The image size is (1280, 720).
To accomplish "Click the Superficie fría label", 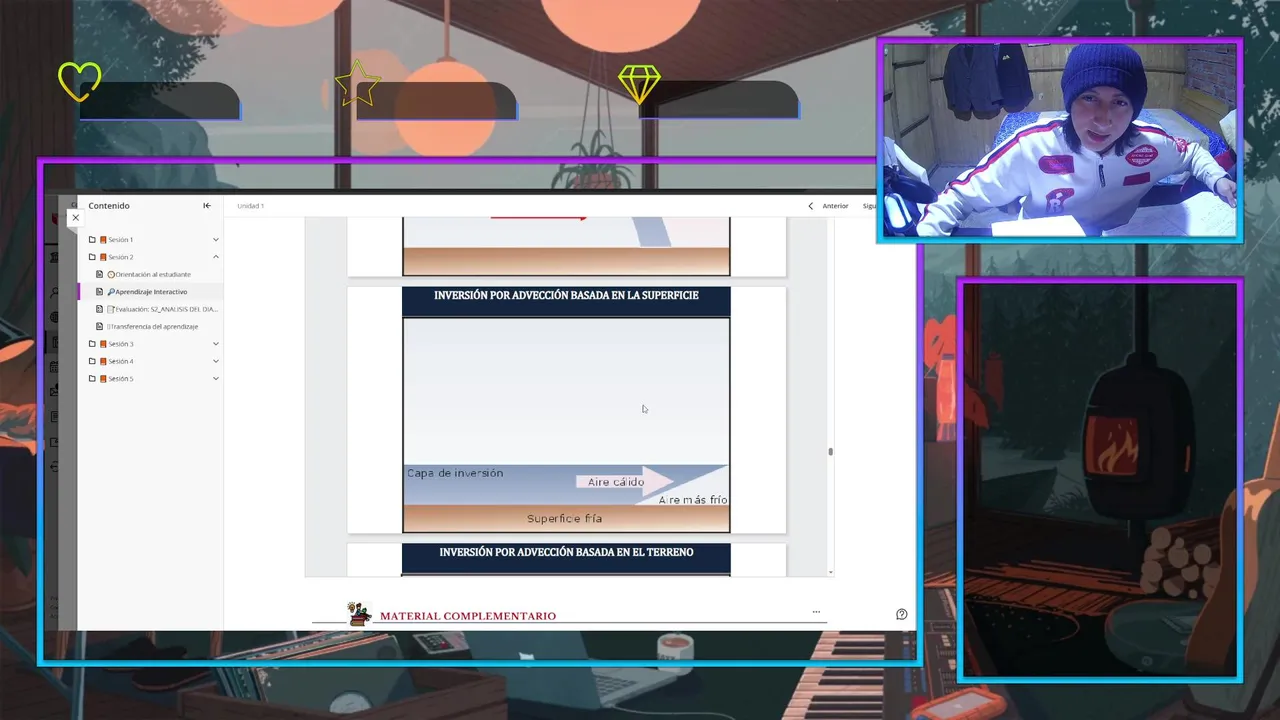I will click(x=565, y=519).
